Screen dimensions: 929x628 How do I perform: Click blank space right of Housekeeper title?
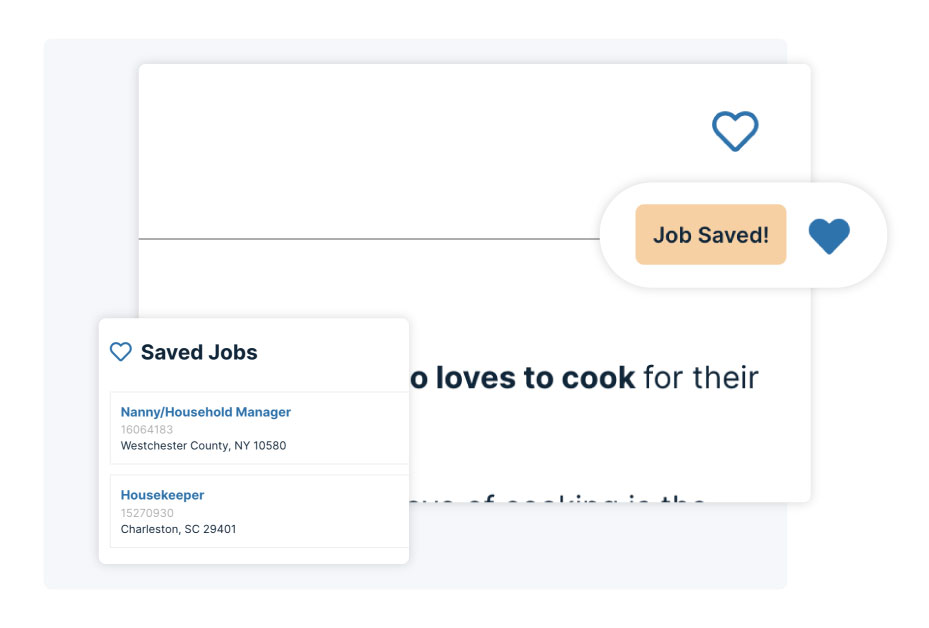305,495
